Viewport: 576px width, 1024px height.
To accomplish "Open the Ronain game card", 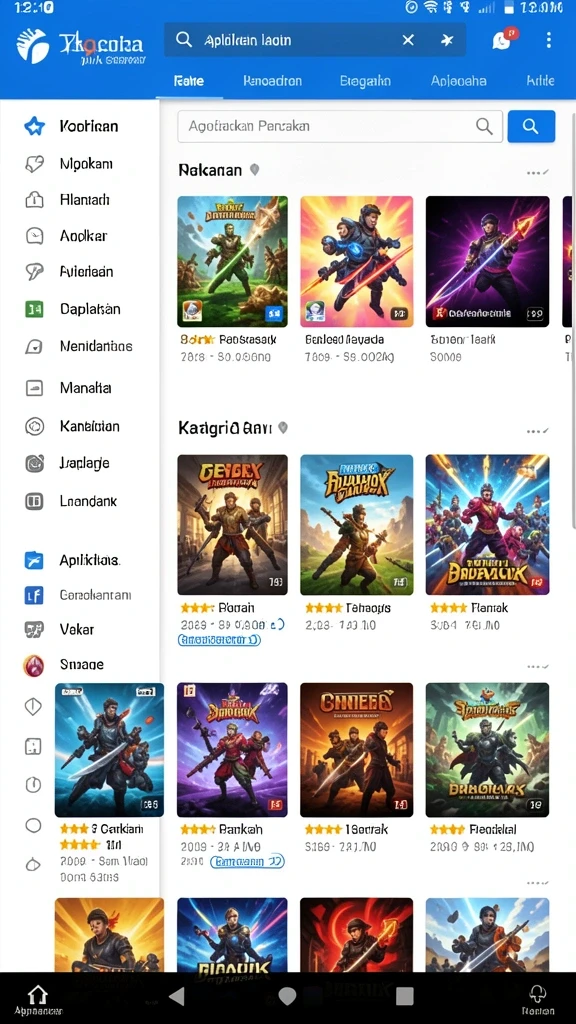I will click(232, 524).
